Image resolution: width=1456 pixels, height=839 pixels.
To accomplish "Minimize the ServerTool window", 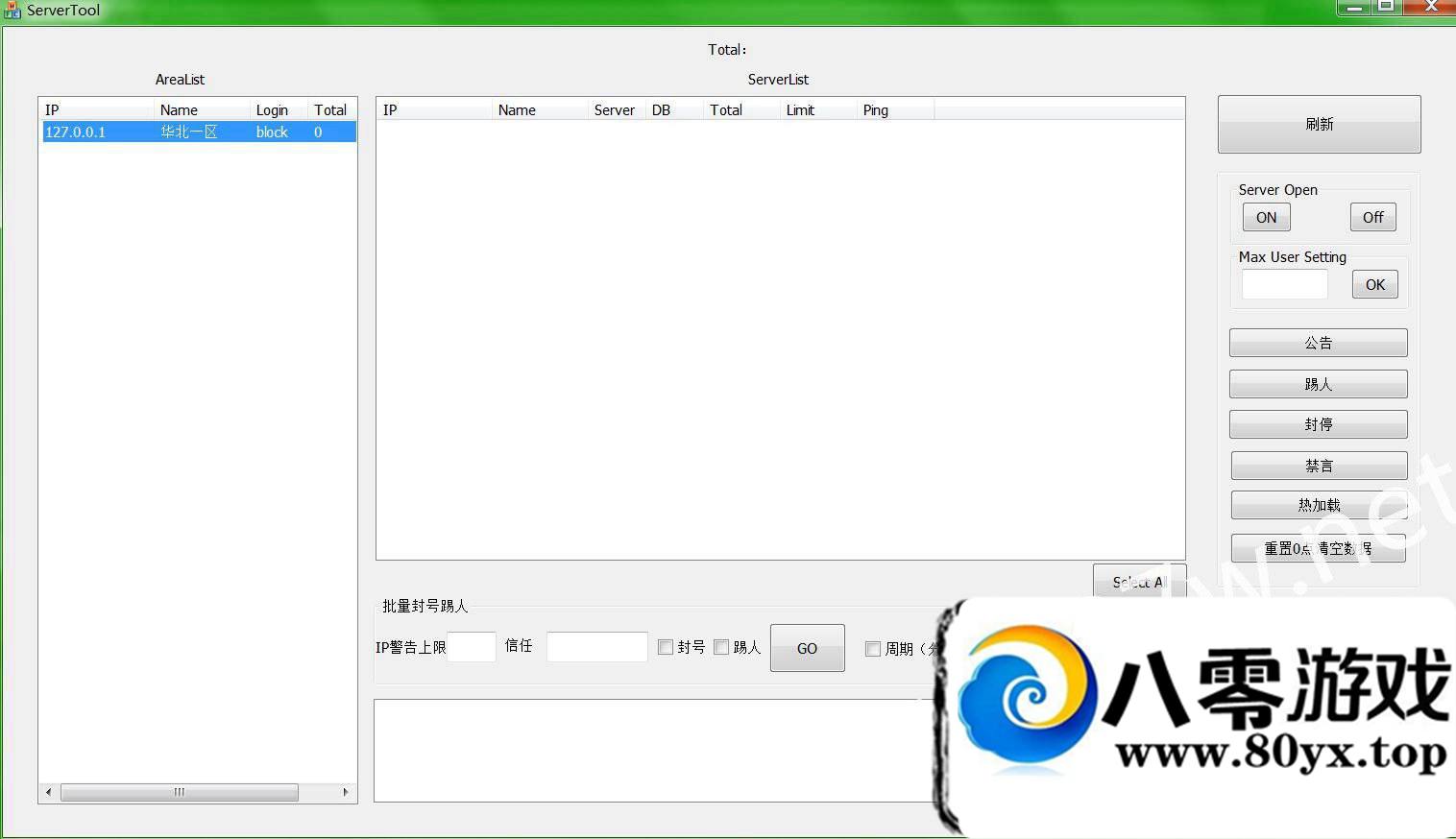I will pos(1353,8).
